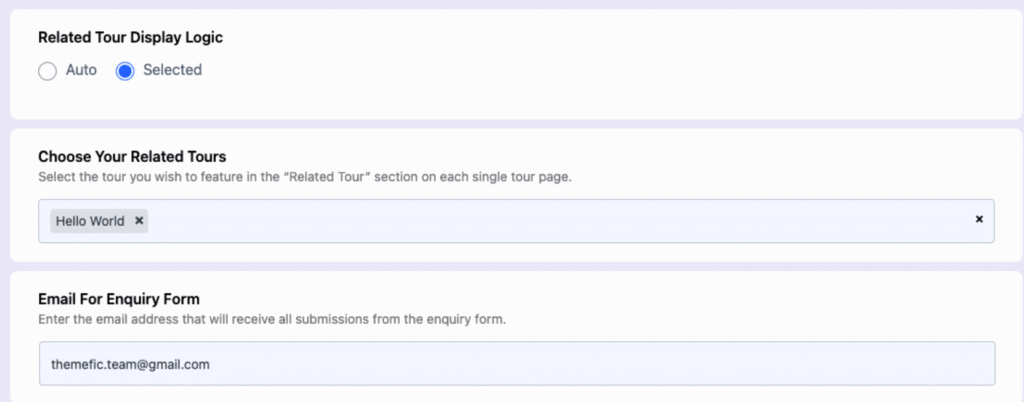Screen dimensions: 1024x402
Task: Click the Auto option label
Action: pos(81,70)
